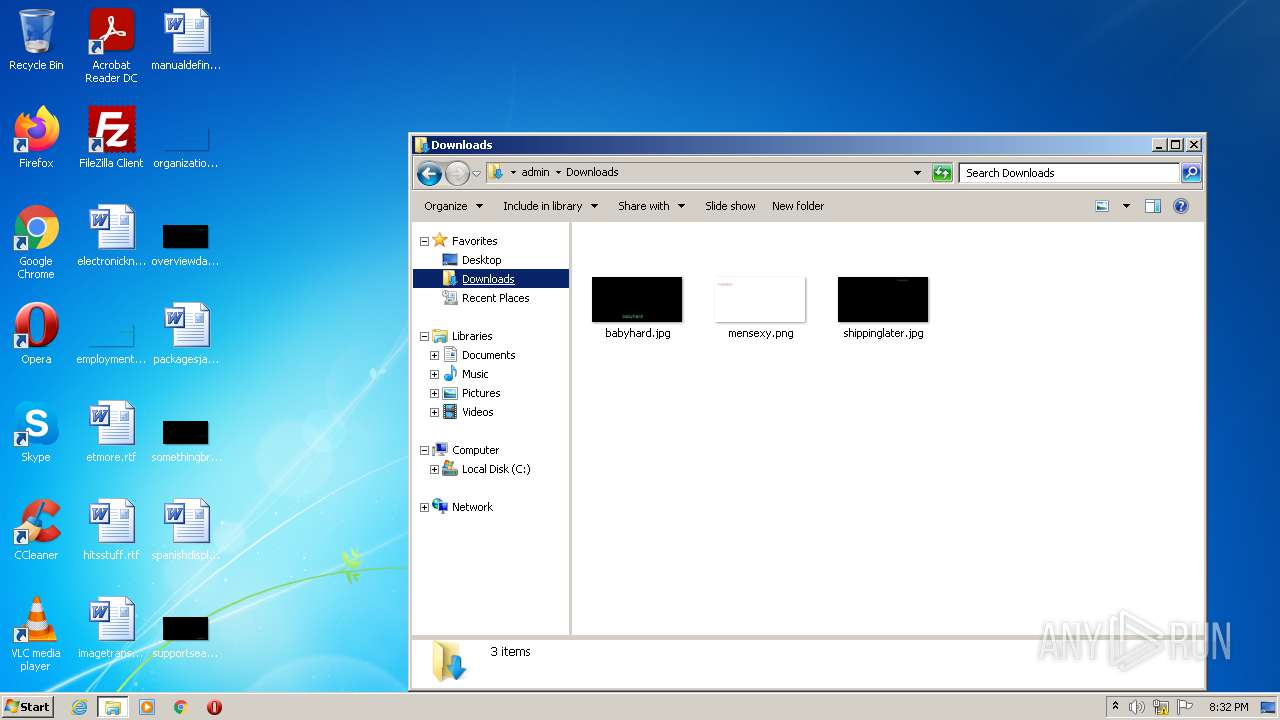Expand the Pictures library node

click(434, 393)
